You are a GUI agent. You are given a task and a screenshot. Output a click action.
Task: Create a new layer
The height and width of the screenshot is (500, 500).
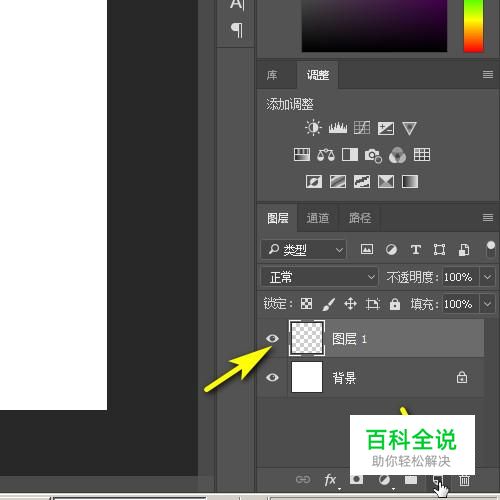tap(438, 480)
